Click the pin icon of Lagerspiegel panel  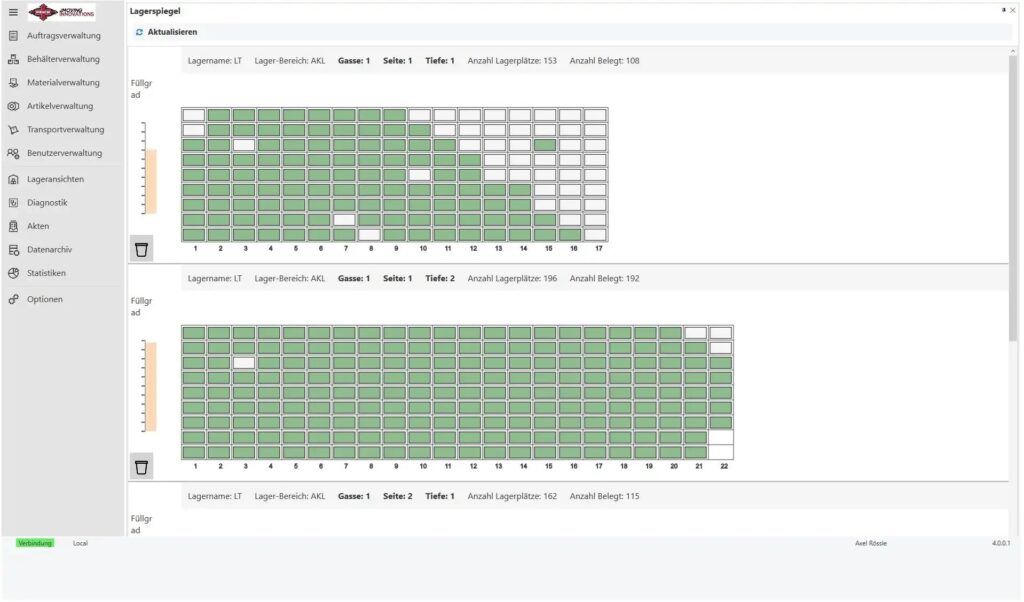[1003, 10]
